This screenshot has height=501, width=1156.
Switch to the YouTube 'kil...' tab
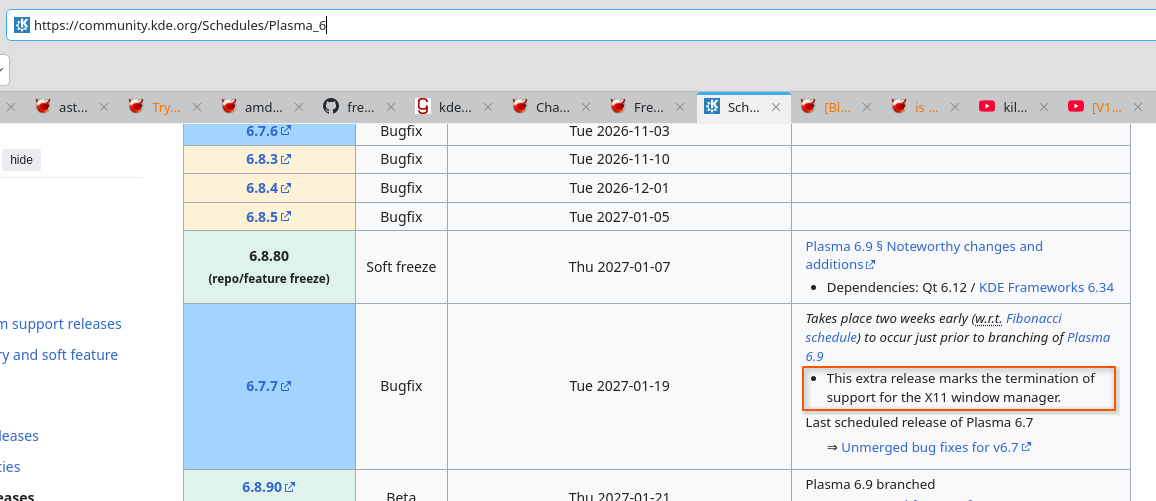(x=1016, y=107)
